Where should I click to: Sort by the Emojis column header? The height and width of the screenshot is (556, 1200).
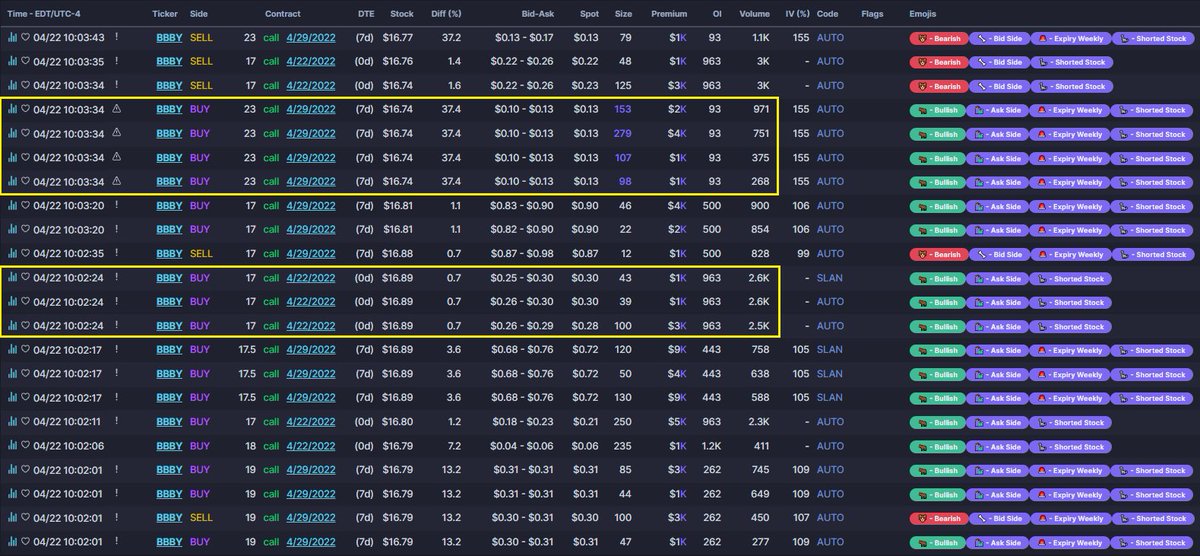click(923, 14)
